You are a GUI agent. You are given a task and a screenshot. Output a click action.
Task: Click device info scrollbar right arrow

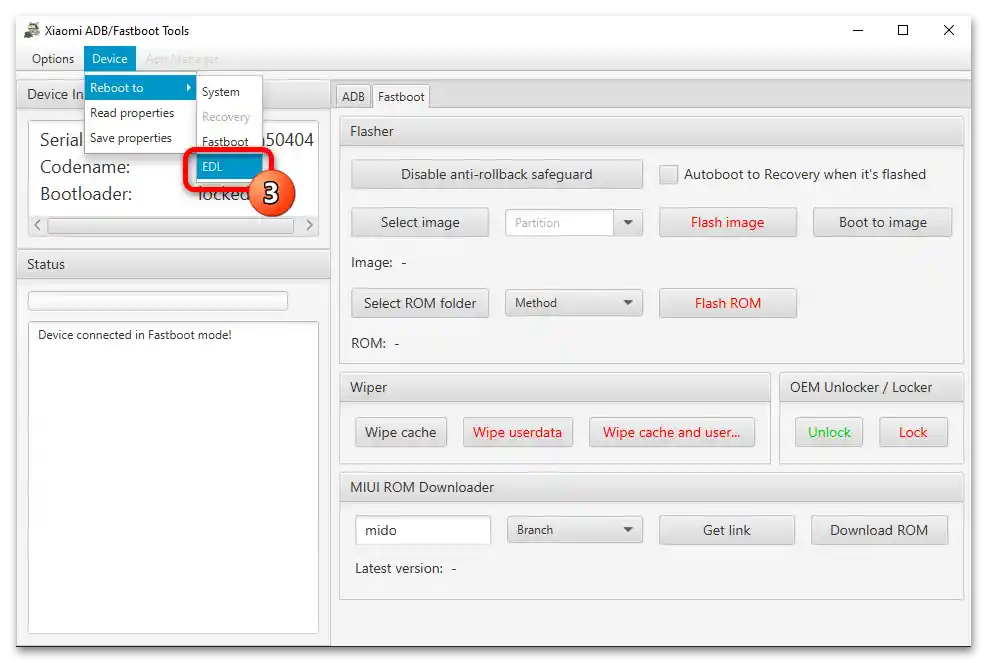(x=309, y=225)
